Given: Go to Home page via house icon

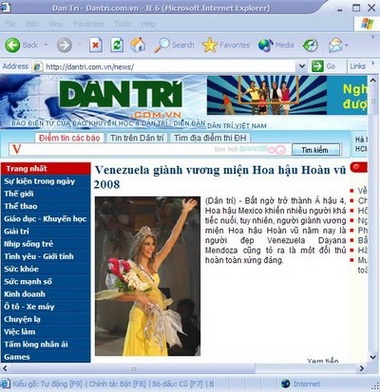Looking at the screenshot, I should pos(138,45).
